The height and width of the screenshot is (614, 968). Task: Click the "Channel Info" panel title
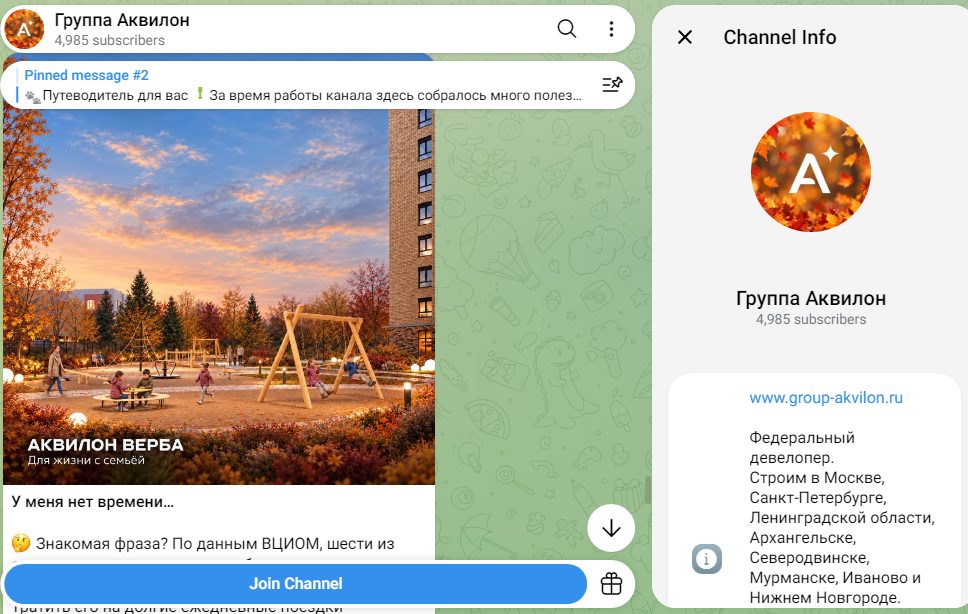pos(780,37)
